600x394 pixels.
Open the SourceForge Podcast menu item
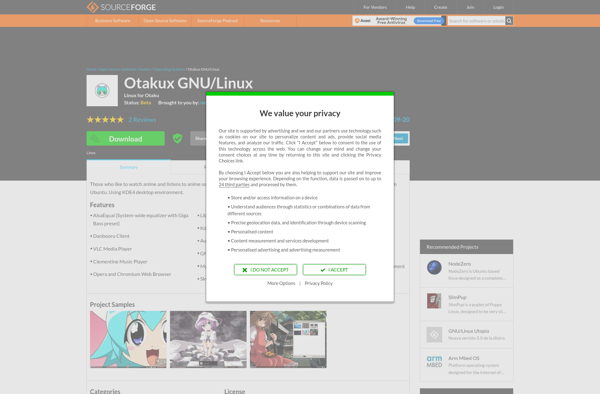(x=217, y=21)
